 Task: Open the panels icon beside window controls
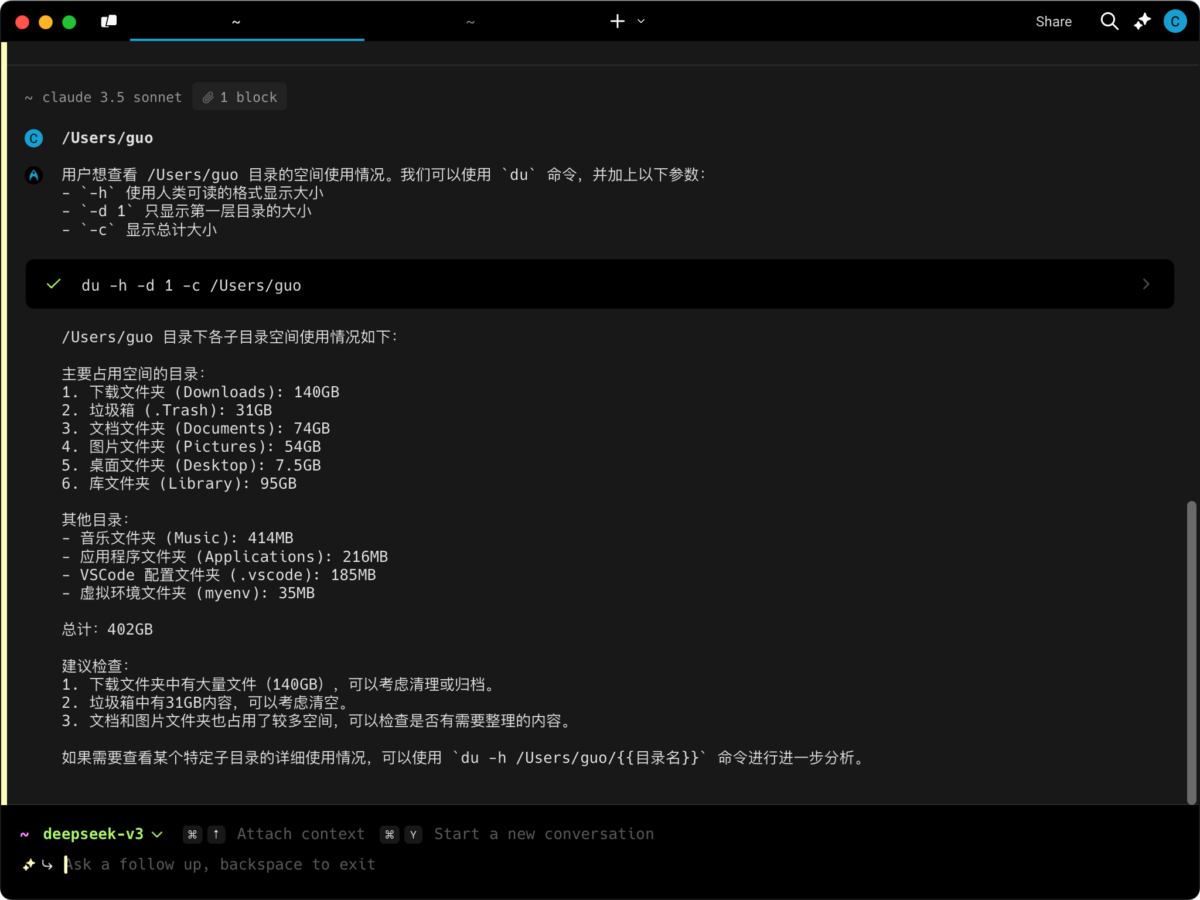click(x=109, y=21)
